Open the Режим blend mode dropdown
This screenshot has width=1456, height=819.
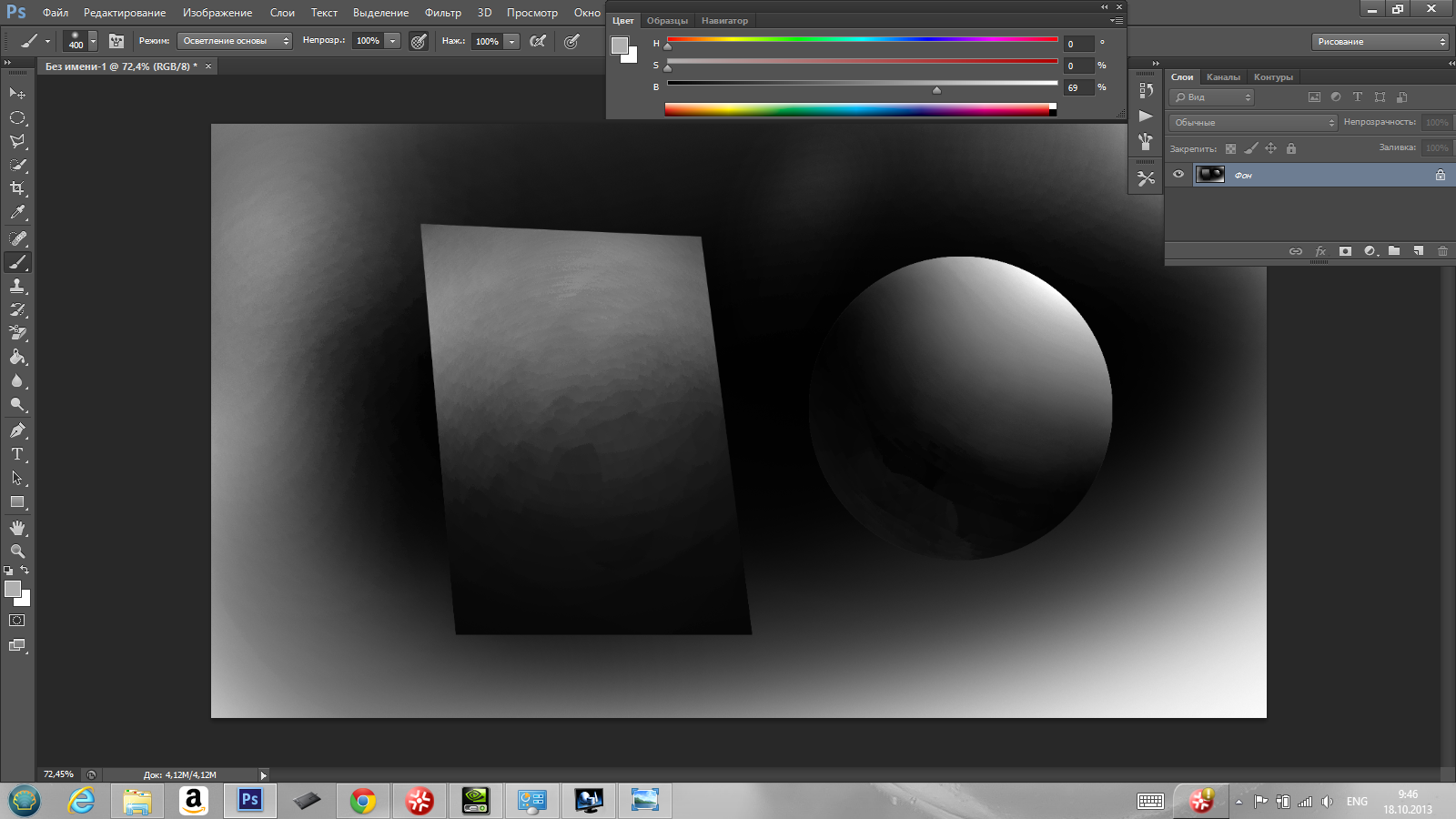pyautogui.click(x=235, y=41)
